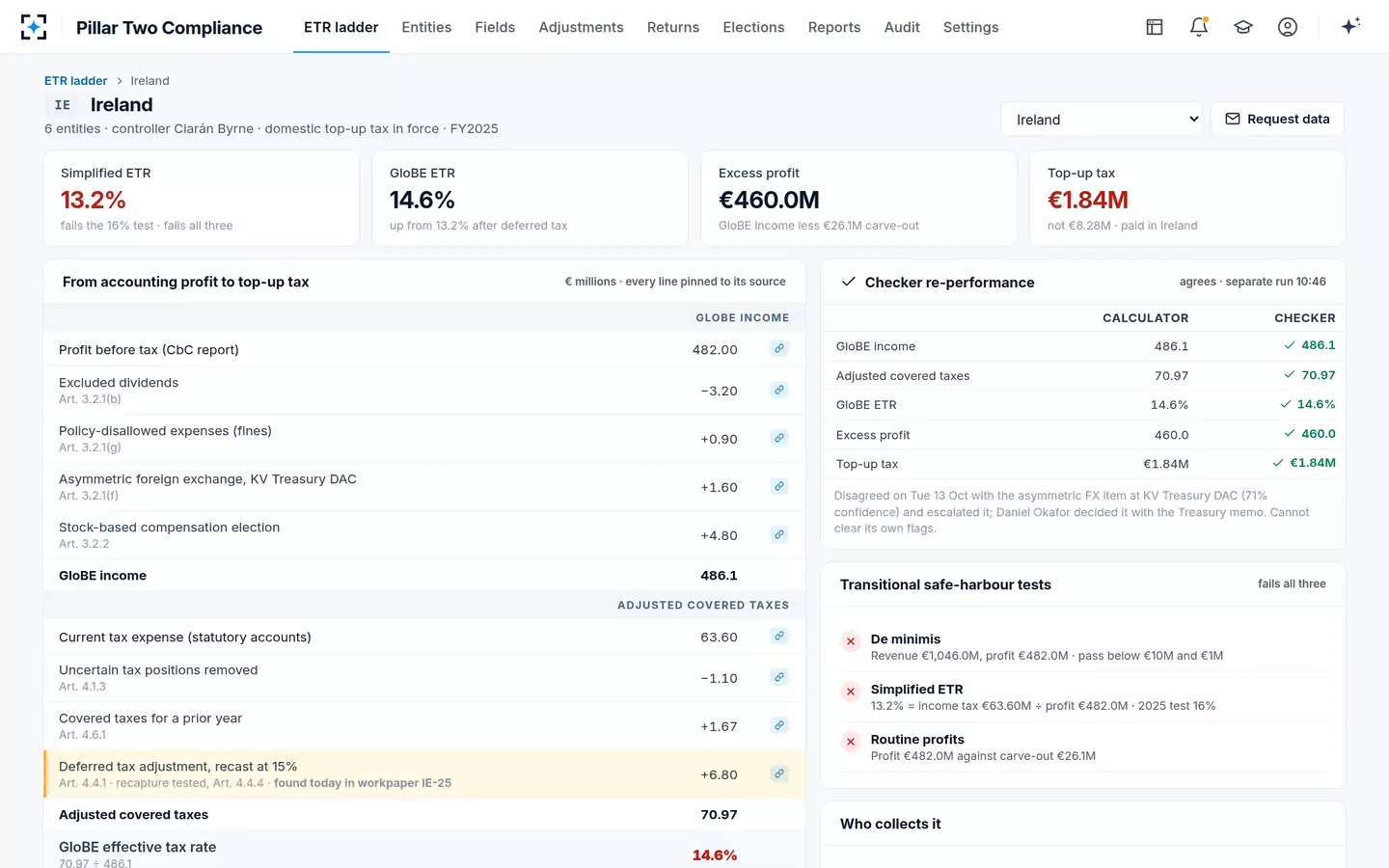Click the Uncertain tax positions −1.10 amount
This screenshot has width=1389, height=868.
[719, 678]
